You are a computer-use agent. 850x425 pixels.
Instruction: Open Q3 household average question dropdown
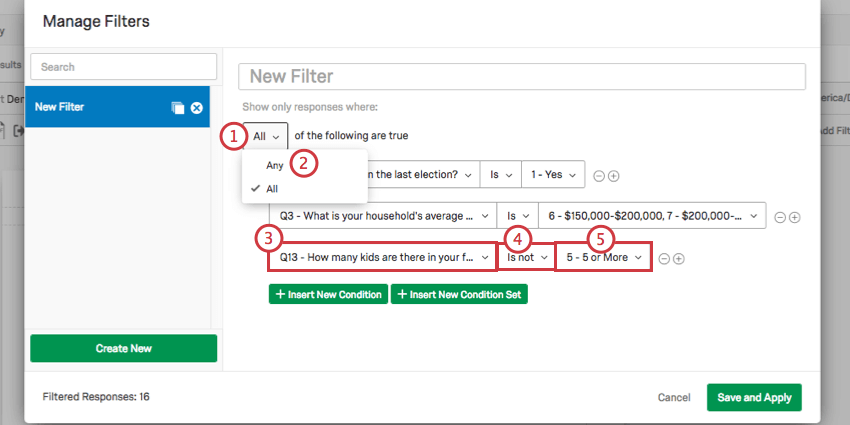tap(383, 216)
